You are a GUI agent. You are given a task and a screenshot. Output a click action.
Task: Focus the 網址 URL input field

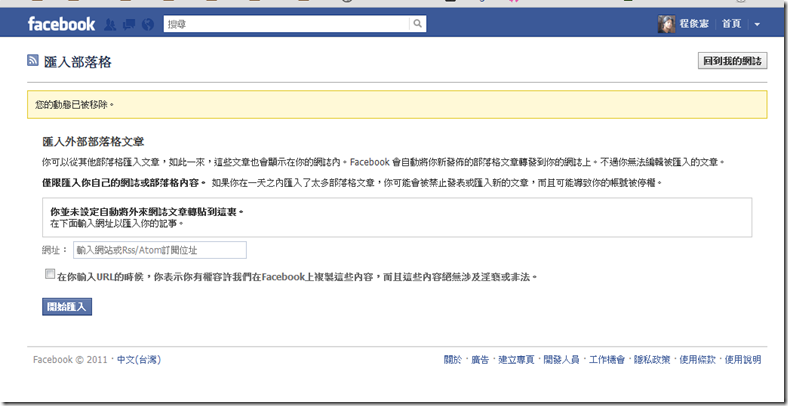[x=160, y=250]
